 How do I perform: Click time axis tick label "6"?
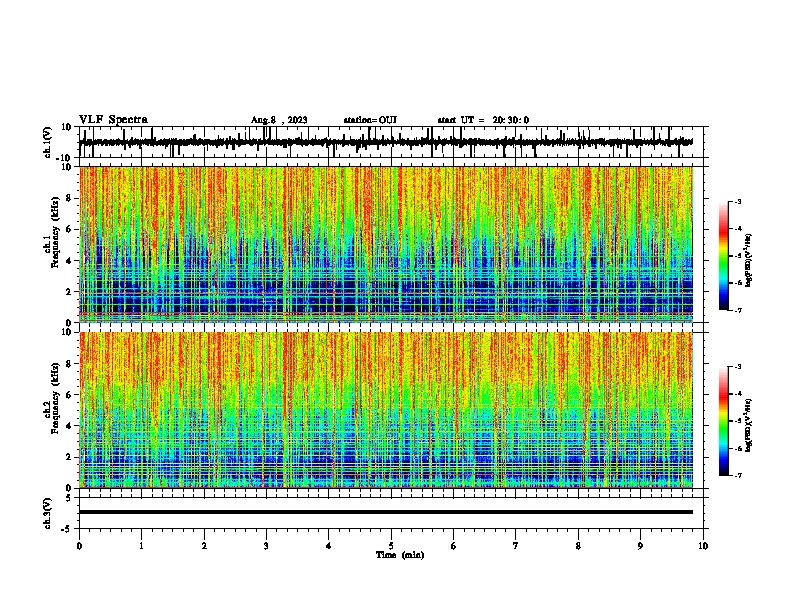click(x=454, y=546)
